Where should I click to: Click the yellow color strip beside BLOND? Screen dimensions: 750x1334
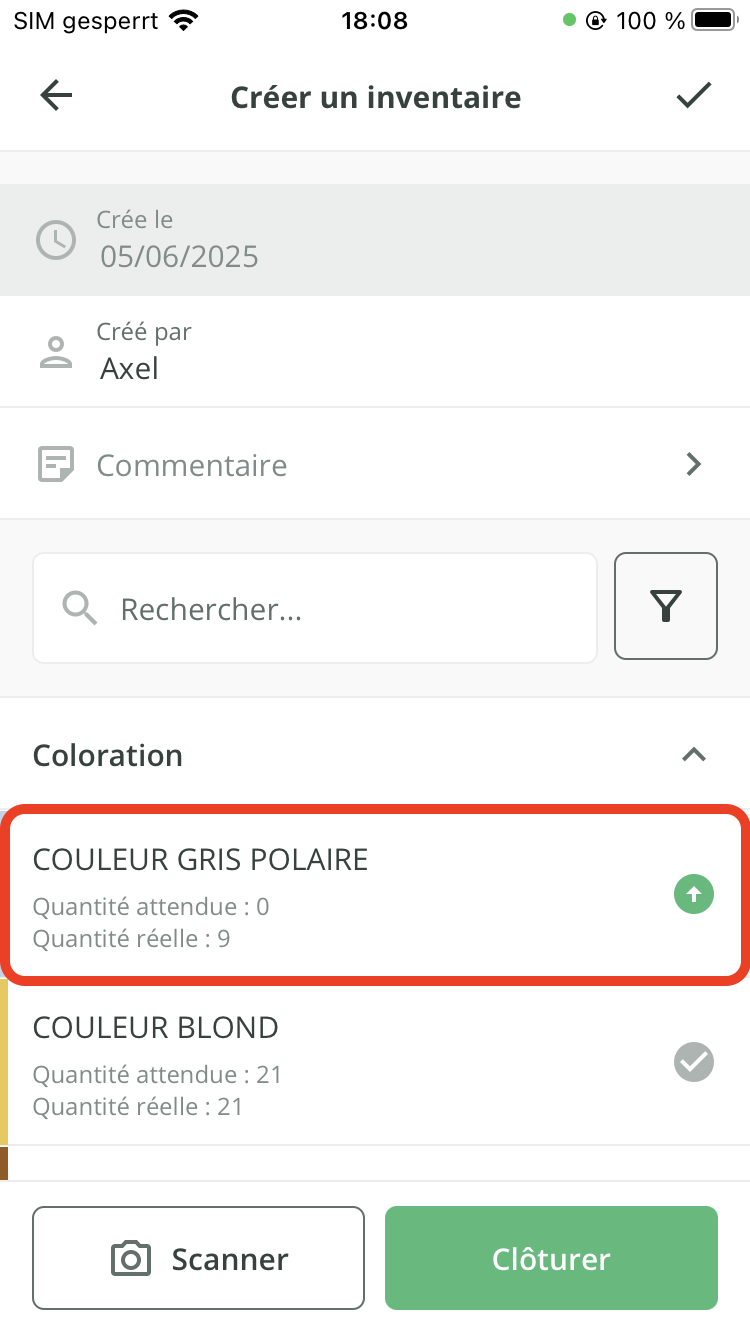point(4,1062)
